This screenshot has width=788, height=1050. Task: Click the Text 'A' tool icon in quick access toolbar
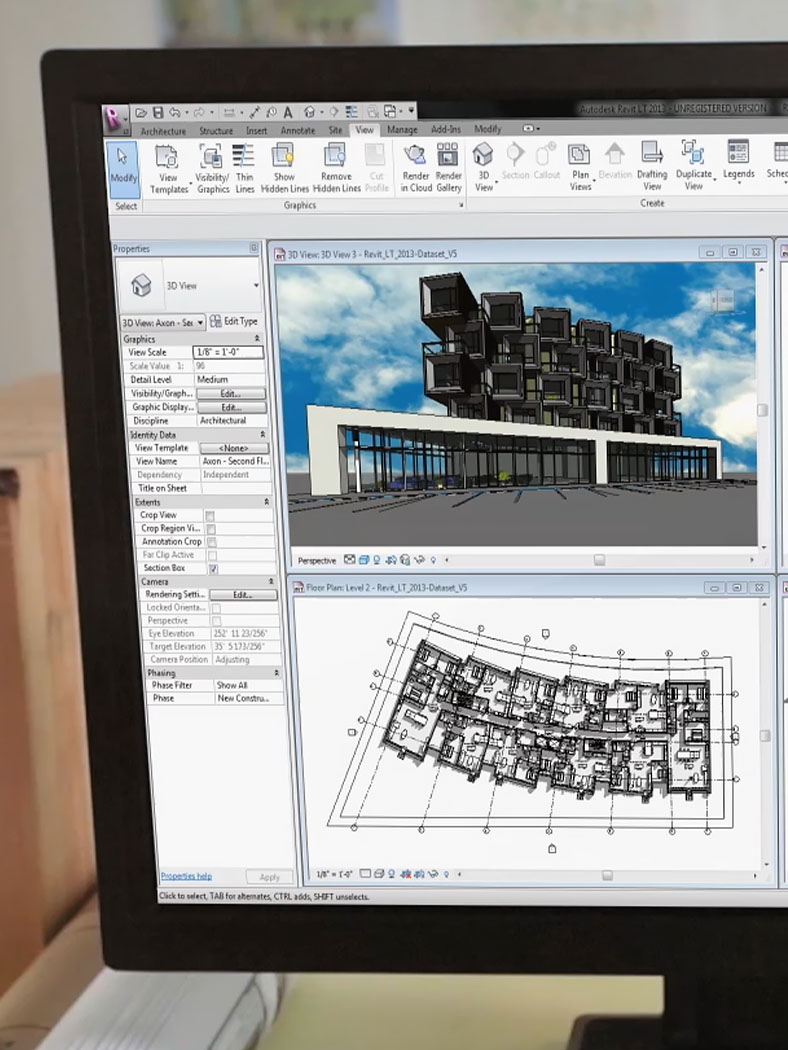click(x=288, y=112)
